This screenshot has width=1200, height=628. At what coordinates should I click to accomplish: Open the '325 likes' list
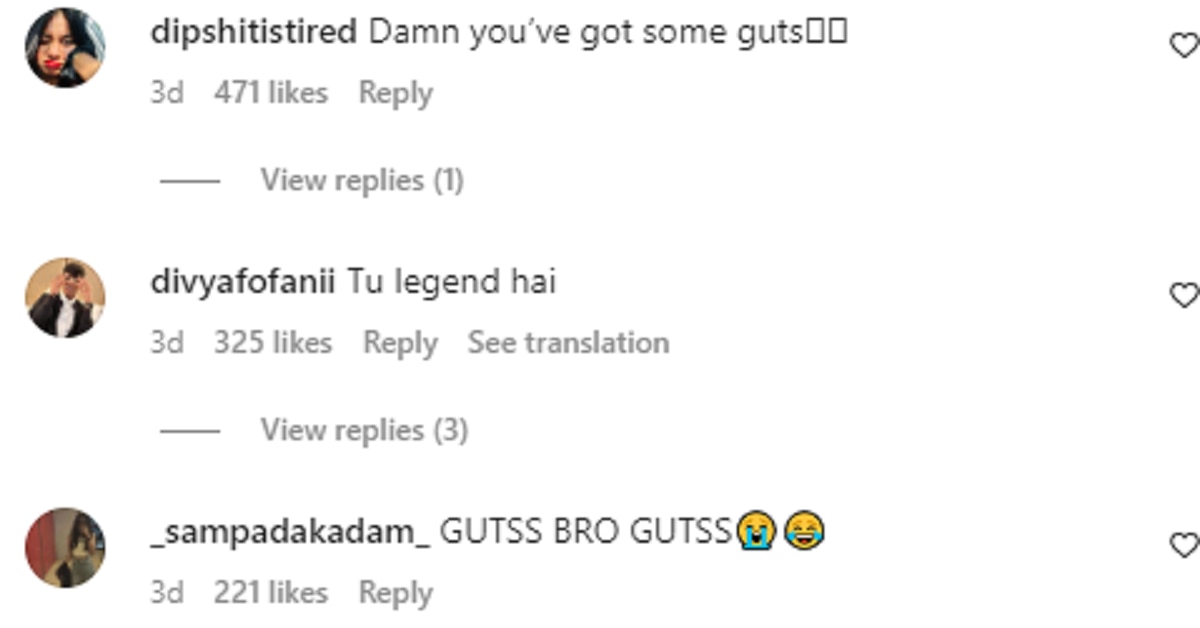click(x=273, y=343)
